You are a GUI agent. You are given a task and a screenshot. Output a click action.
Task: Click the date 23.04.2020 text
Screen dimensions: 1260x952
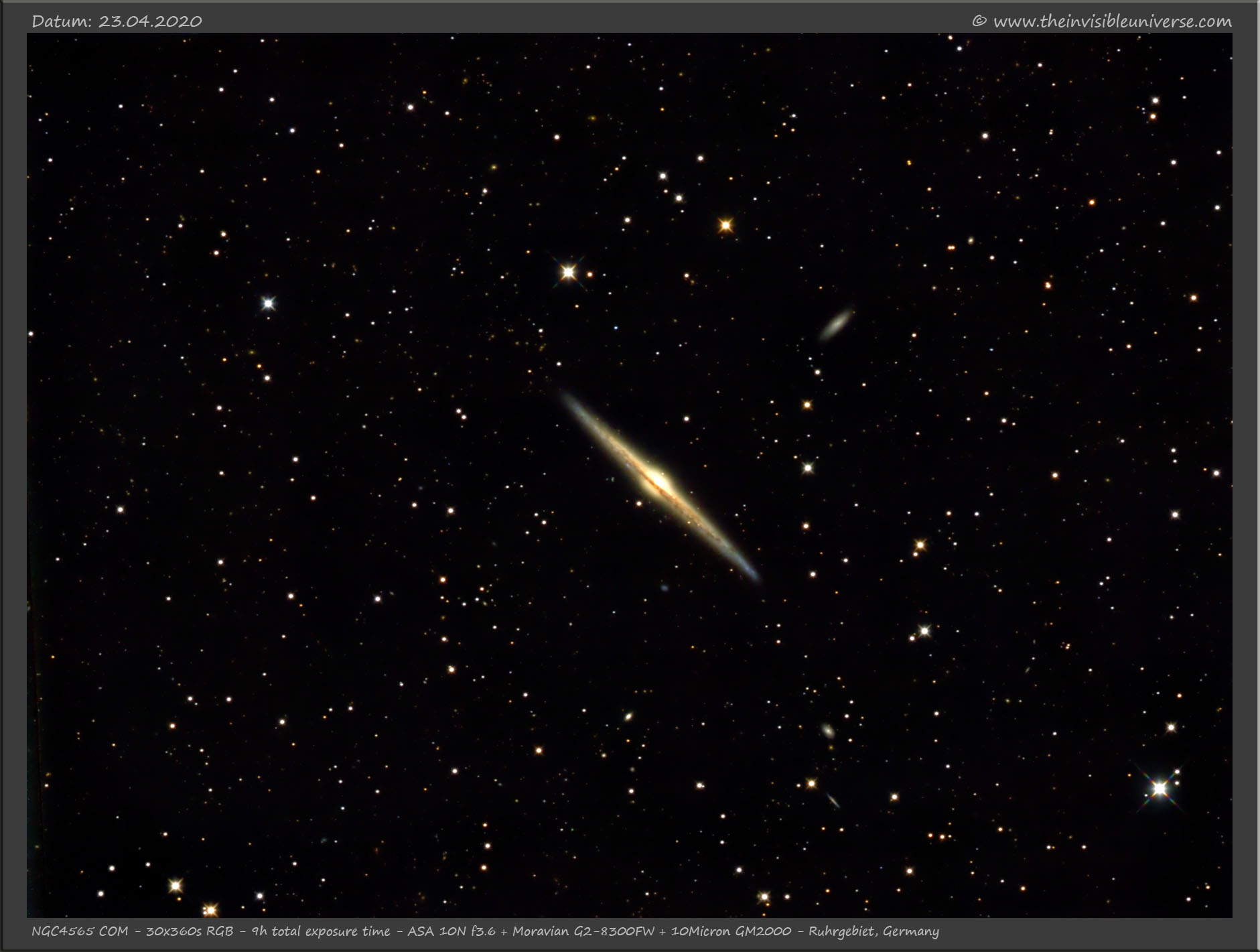coord(150,21)
